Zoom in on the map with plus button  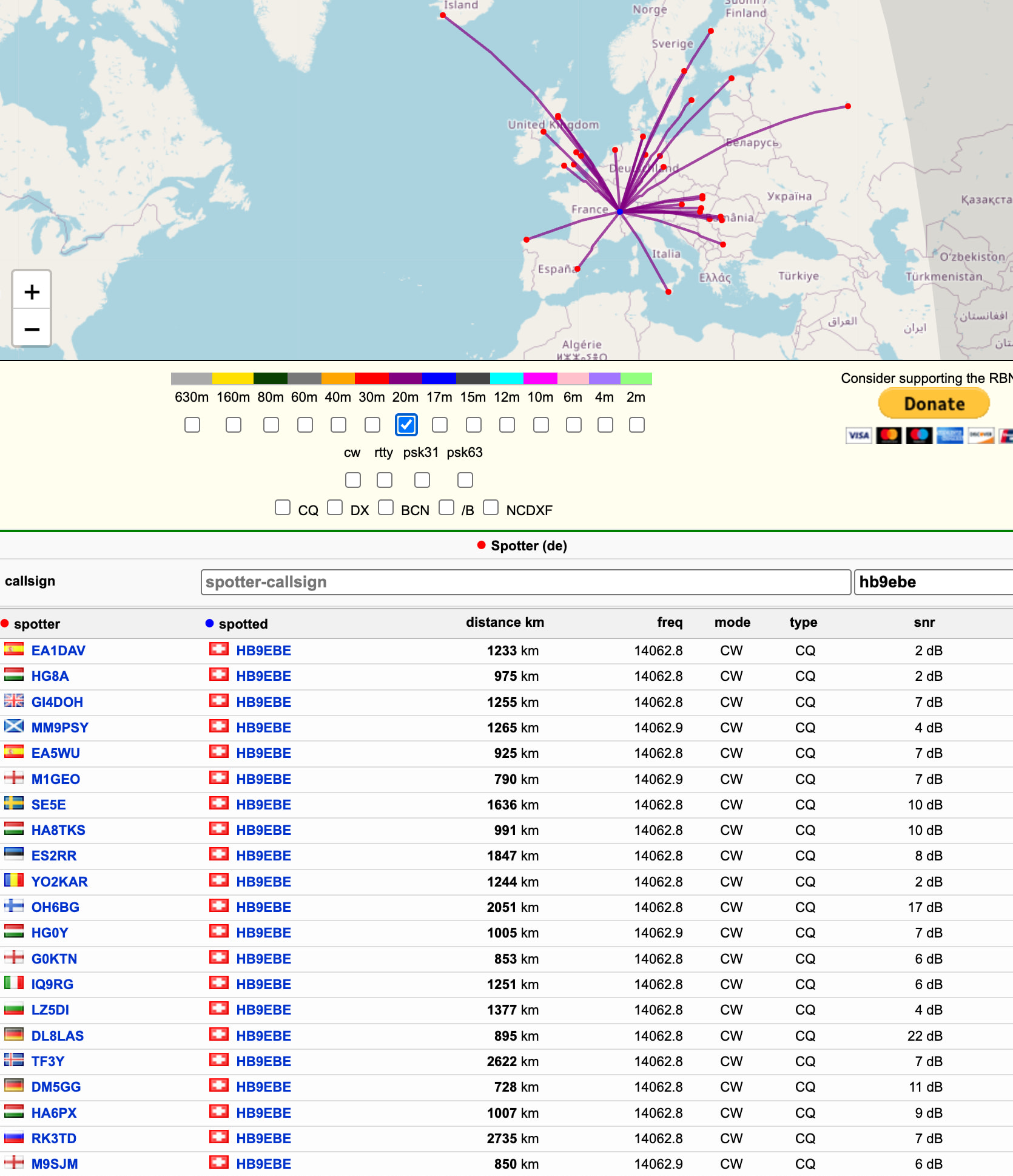[32, 292]
